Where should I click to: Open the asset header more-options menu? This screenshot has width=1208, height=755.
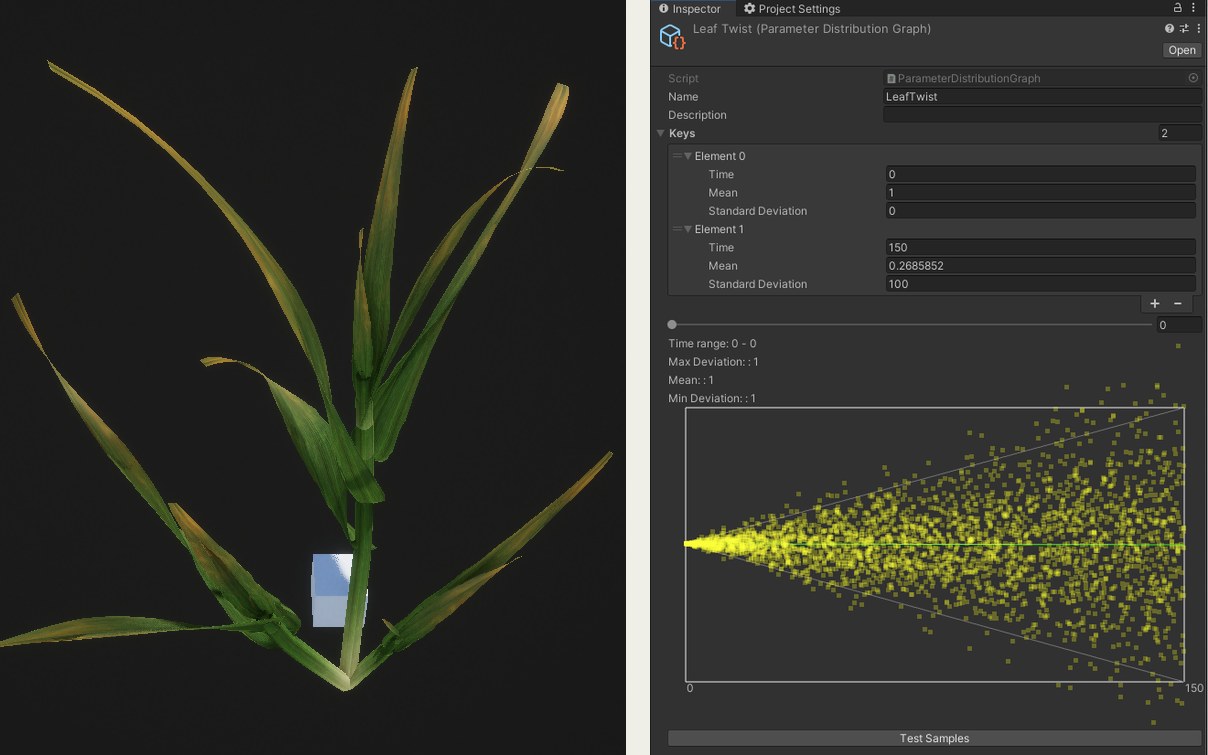pos(1197,29)
